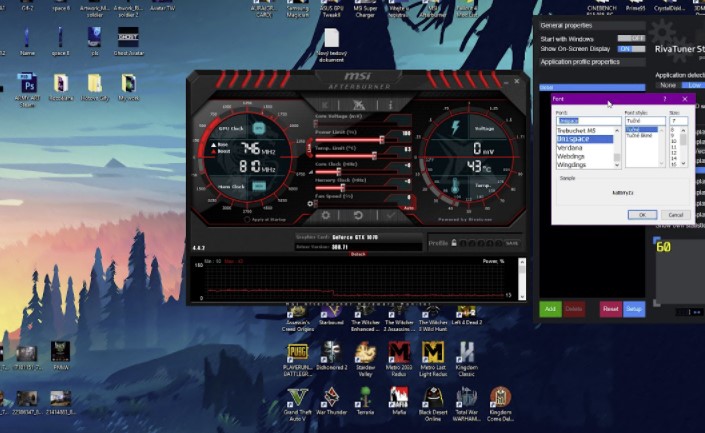705x433 pixels.
Task: Click the lightning bolt icon in voltage gauge
Action: pos(455,128)
